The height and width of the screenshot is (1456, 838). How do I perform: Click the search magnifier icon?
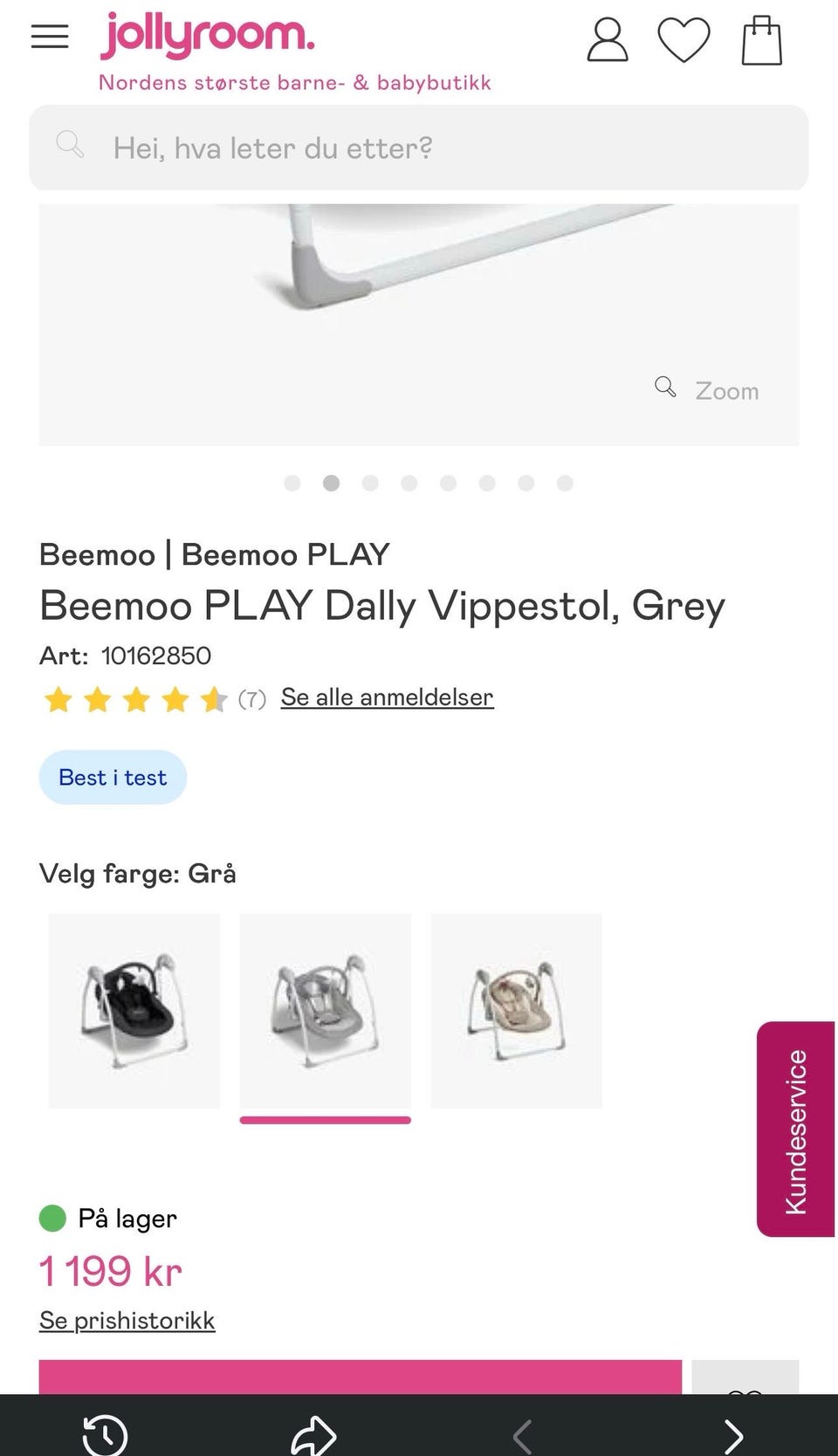point(70,144)
